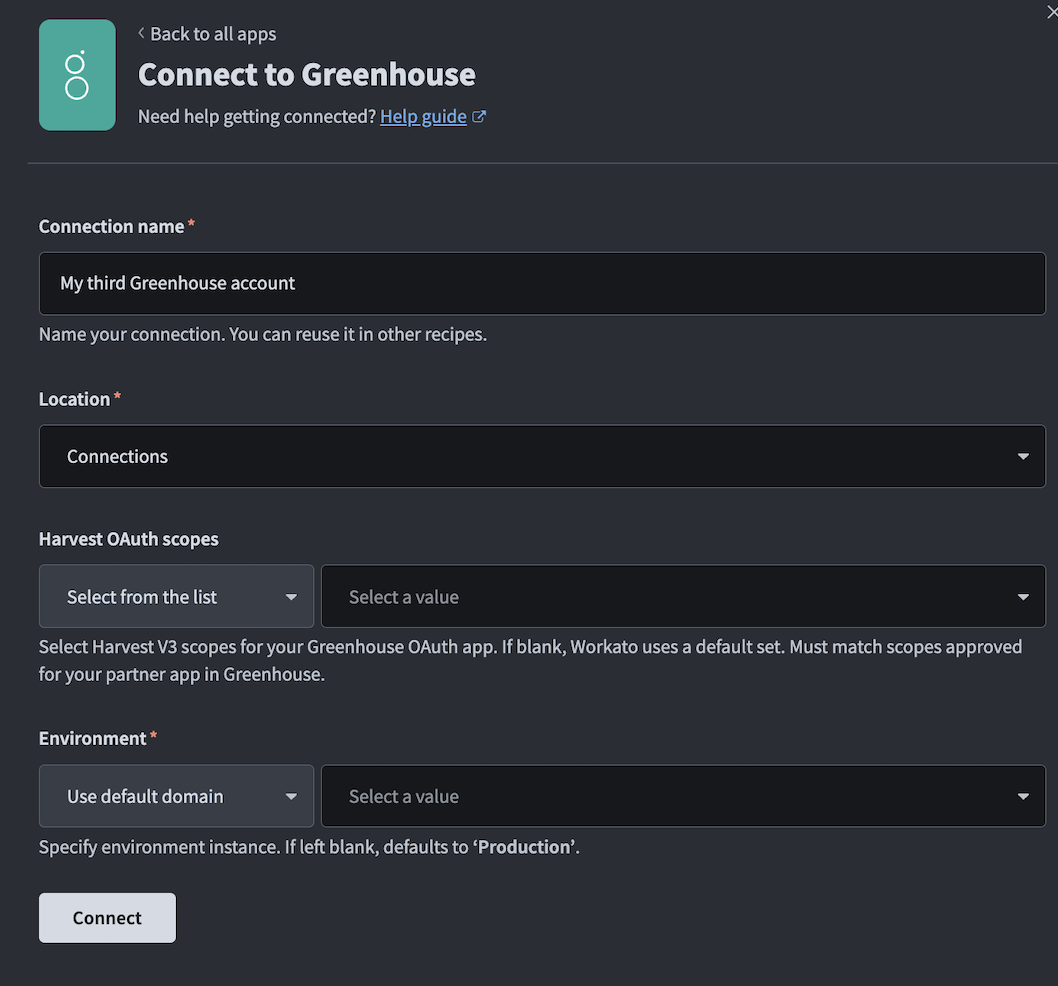Click the Select from the list option
This screenshot has height=986, width=1058.
pos(141,596)
